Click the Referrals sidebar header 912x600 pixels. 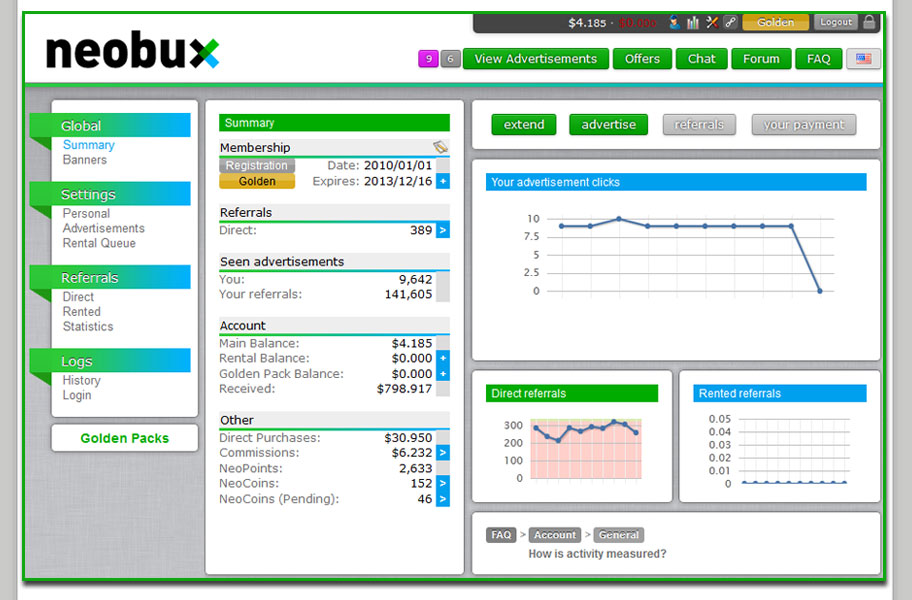pyautogui.click(x=111, y=277)
